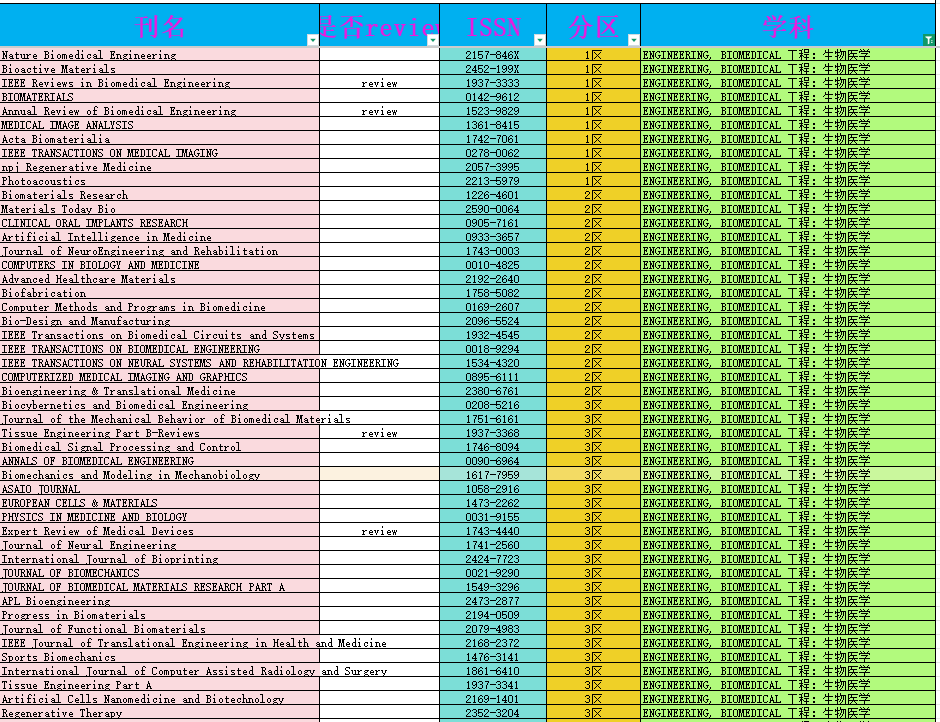Select the 学科 header cell
Screen dimensions: 940x722
(788, 25)
